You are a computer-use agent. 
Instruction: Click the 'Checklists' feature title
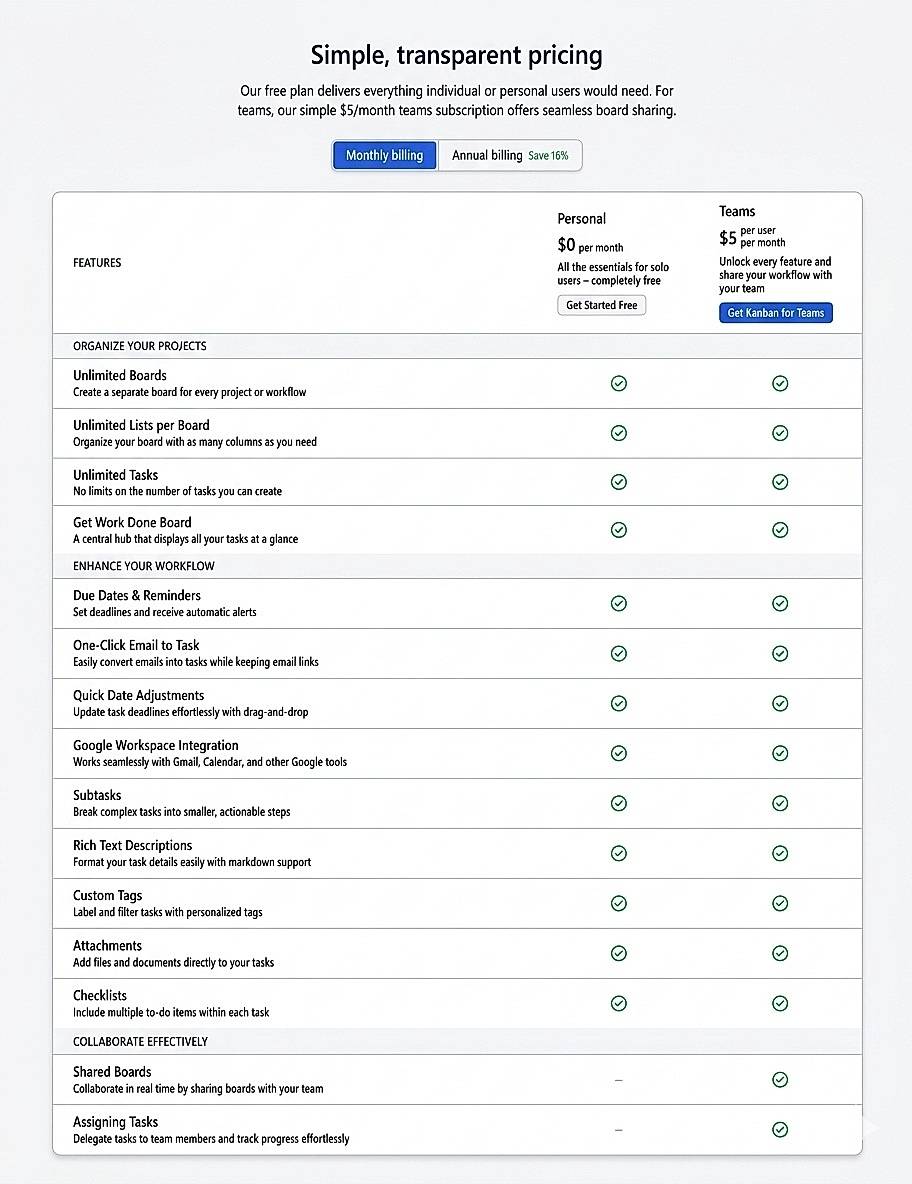100,995
